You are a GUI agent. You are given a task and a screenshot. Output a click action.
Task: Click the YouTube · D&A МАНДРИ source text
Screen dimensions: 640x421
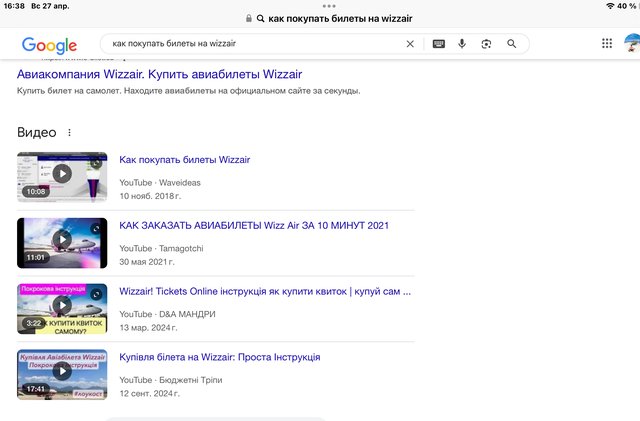(x=167, y=314)
